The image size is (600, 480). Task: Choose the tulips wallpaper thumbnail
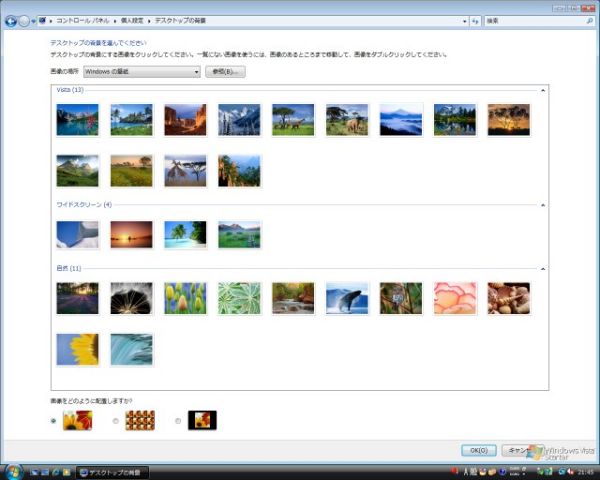click(x=185, y=298)
